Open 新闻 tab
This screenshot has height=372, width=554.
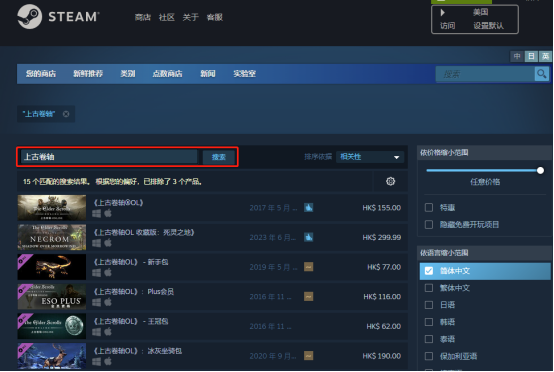click(208, 74)
